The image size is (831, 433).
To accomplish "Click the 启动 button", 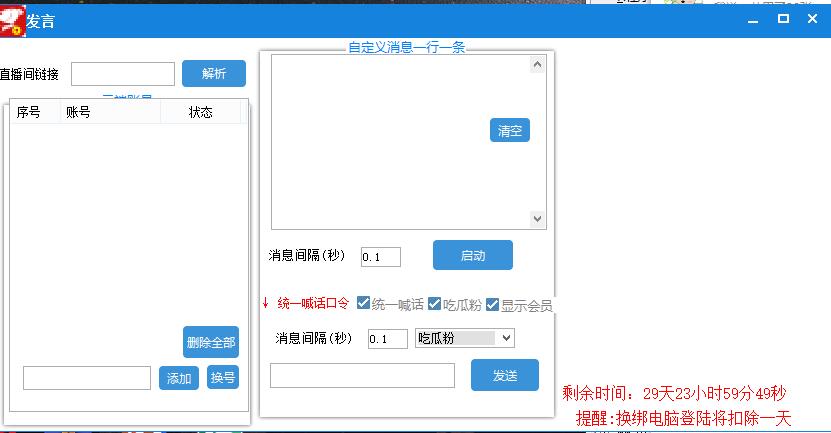I will 472,255.
